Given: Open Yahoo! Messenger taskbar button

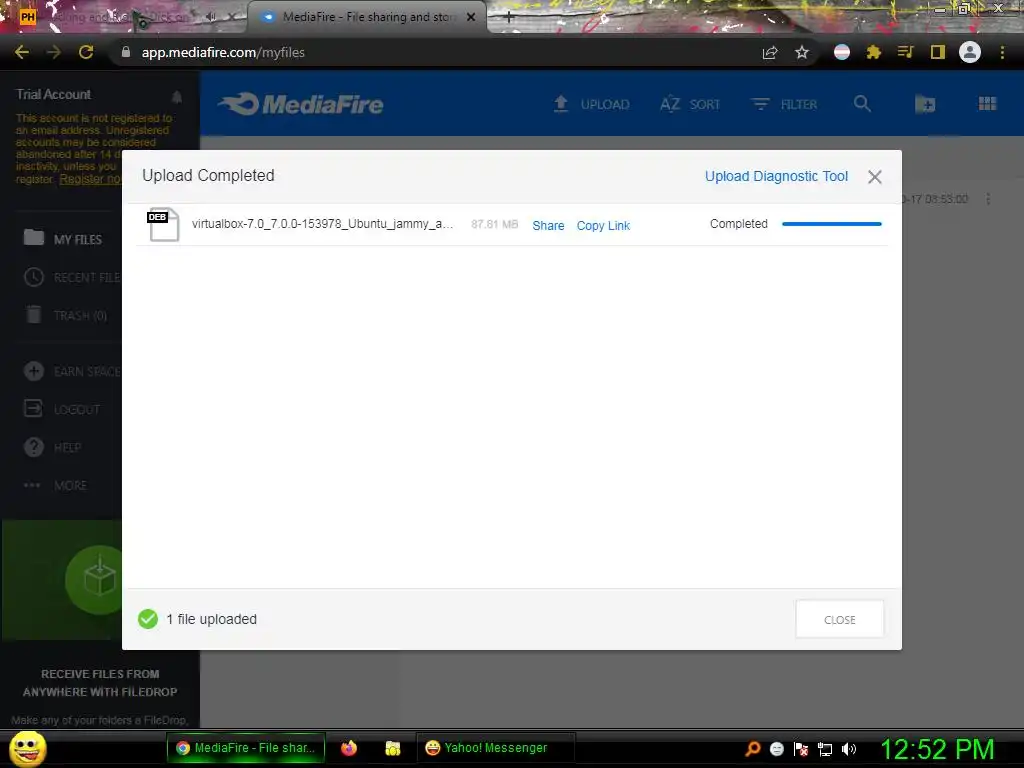Looking at the screenshot, I should coord(495,748).
